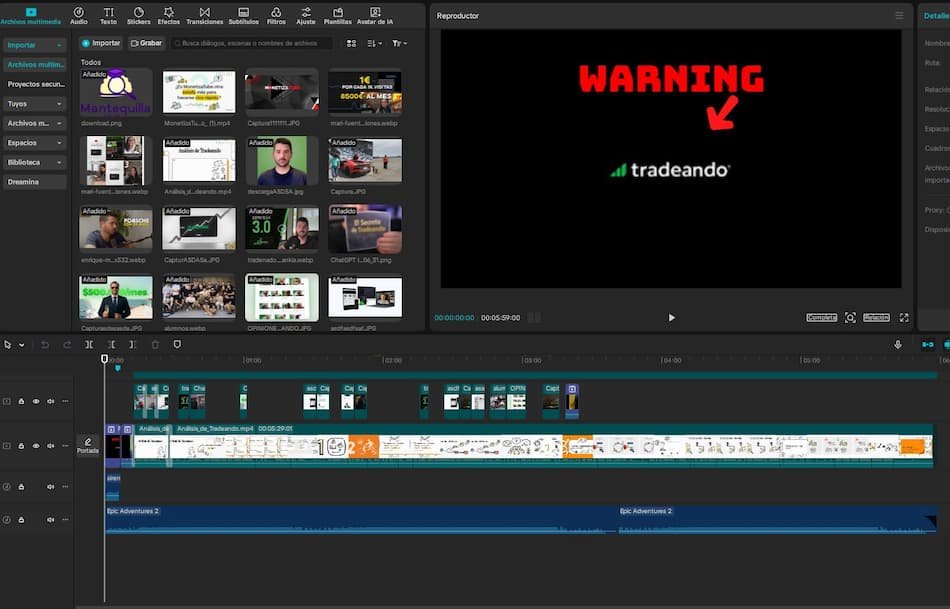Switch media panel to grid view
The image size is (950, 609).
tap(351, 43)
